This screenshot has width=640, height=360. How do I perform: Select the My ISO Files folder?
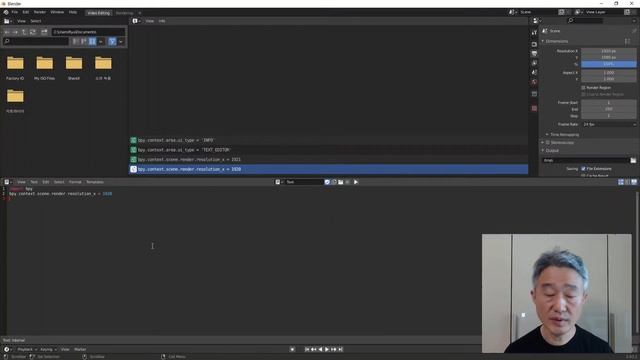point(44,68)
